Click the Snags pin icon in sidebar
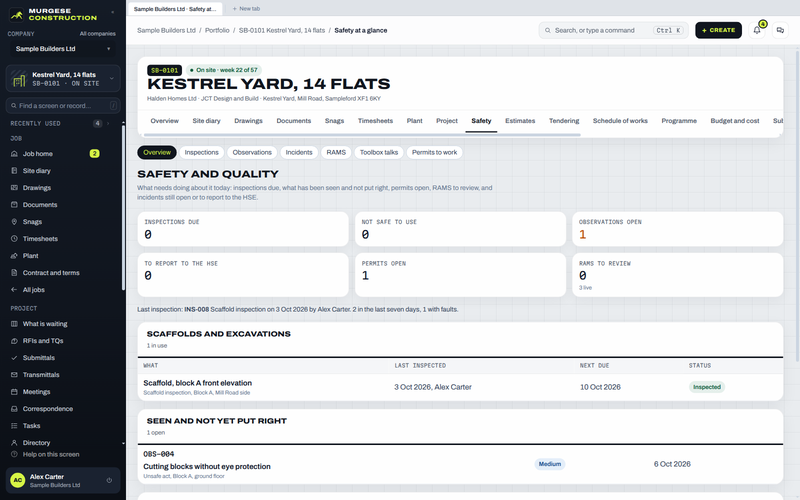 (x=14, y=221)
